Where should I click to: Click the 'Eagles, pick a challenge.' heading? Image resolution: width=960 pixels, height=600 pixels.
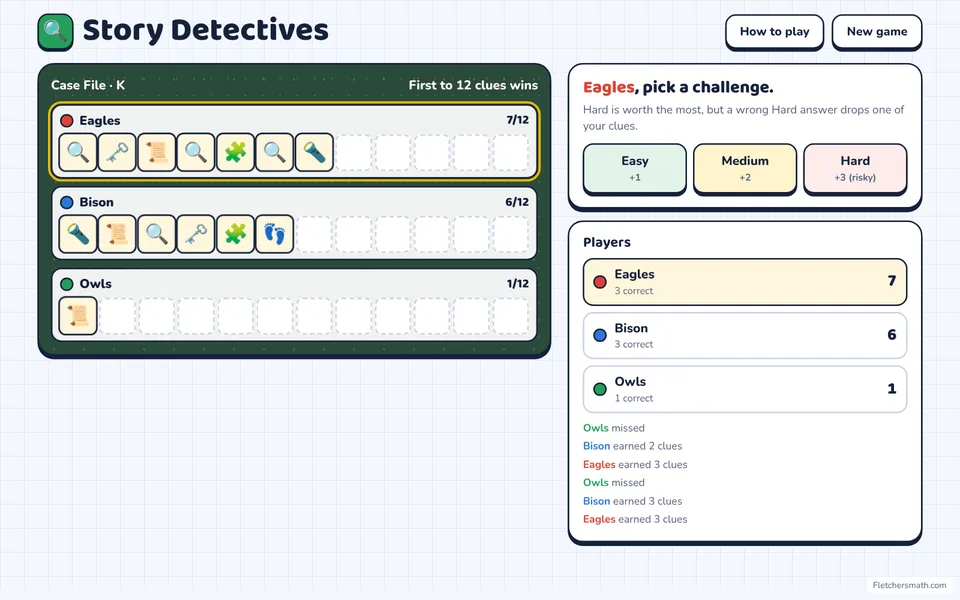click(678, 88)
